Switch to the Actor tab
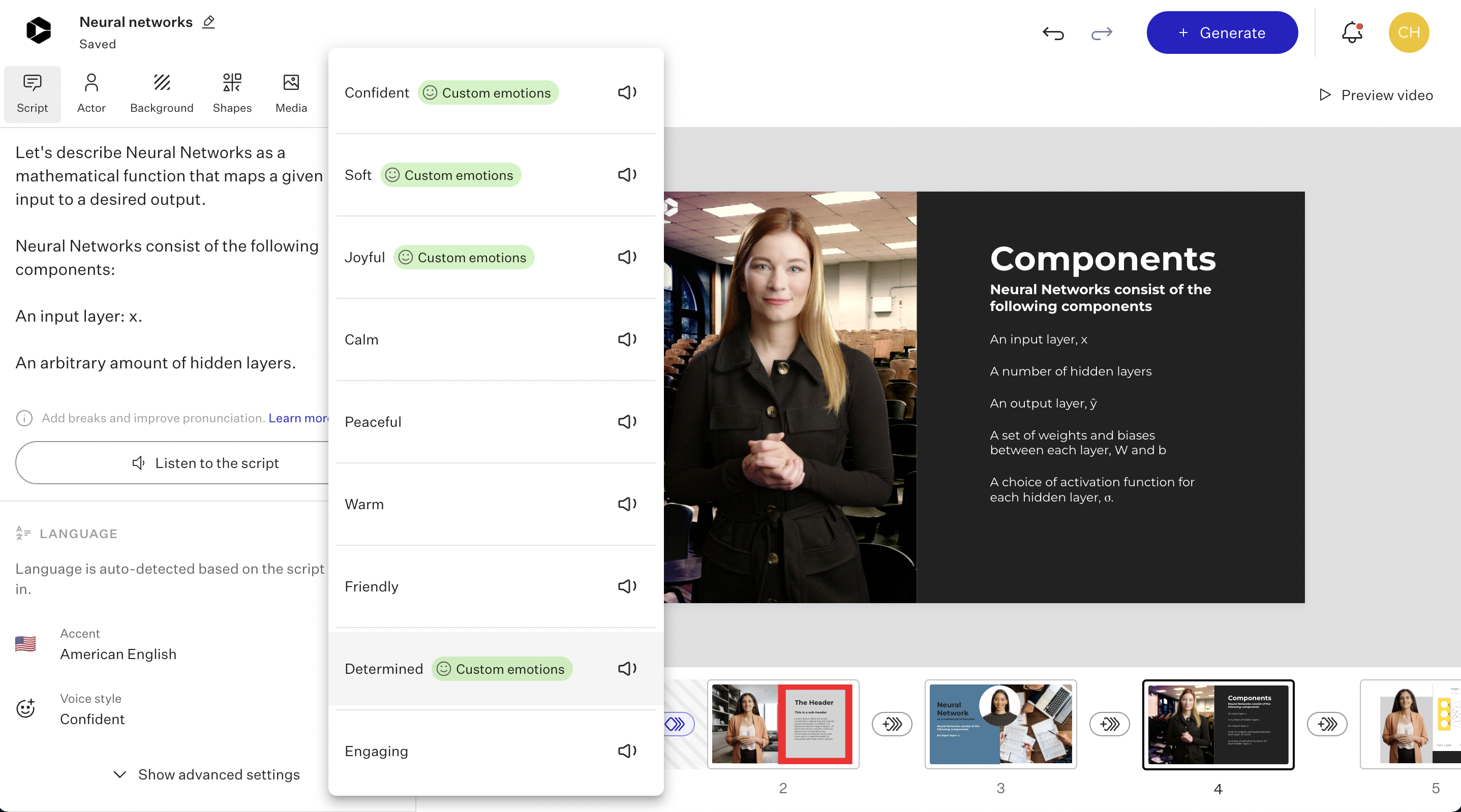Screen dimensions: 1461x812 tap(92, 93)
